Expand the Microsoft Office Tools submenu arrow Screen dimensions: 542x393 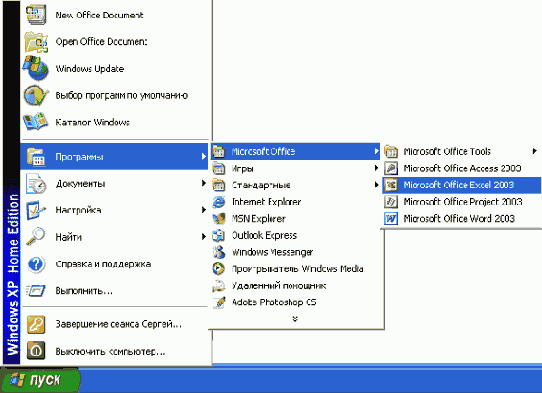534,151
